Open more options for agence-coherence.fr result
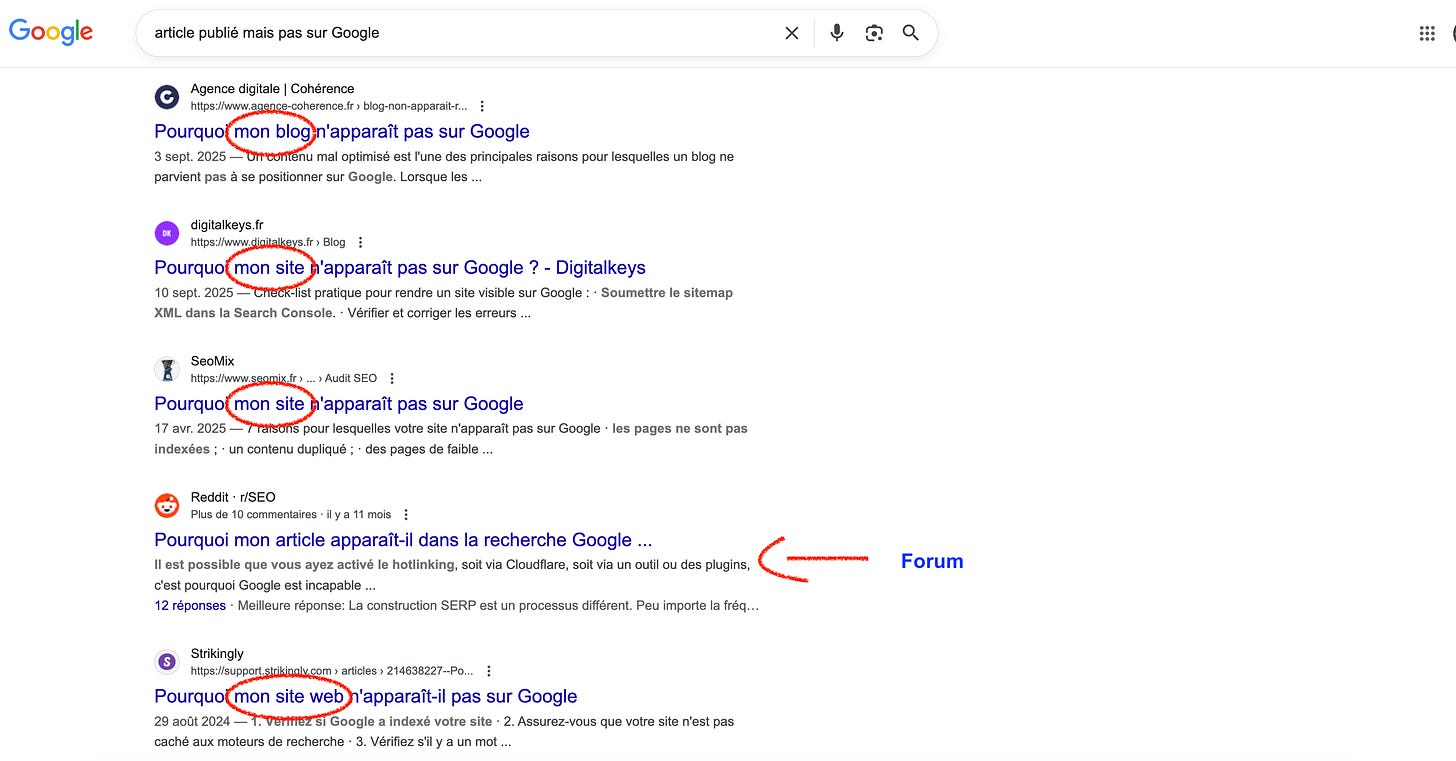 482,106
